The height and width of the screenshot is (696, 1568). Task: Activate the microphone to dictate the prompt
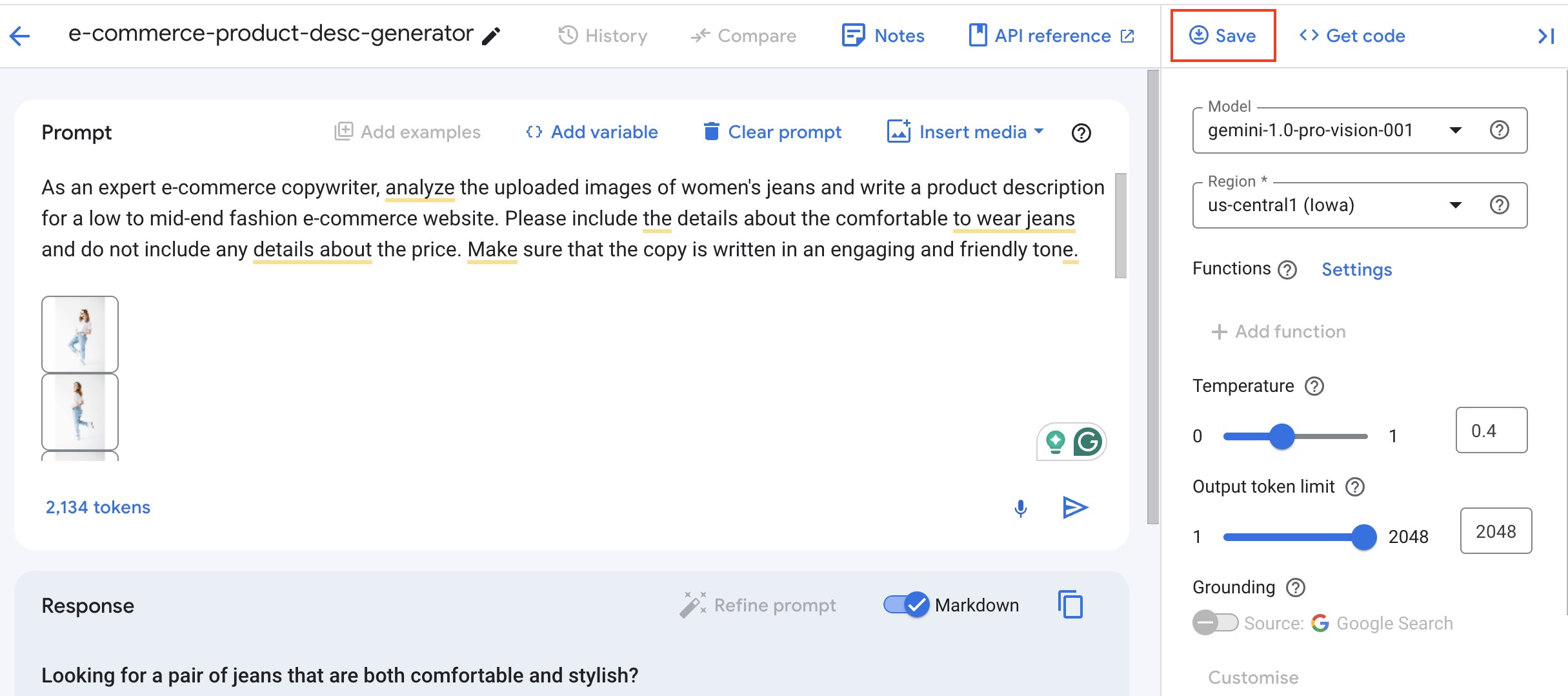(x=1021, y=507)
